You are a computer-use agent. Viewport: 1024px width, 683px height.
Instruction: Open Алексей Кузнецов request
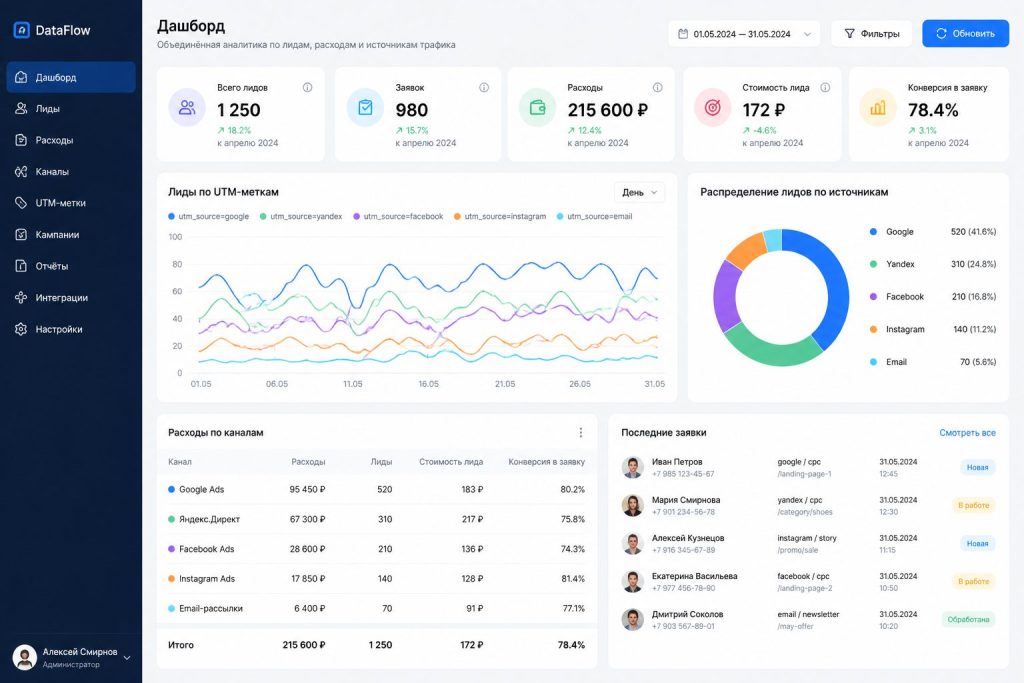pos(808,543)
